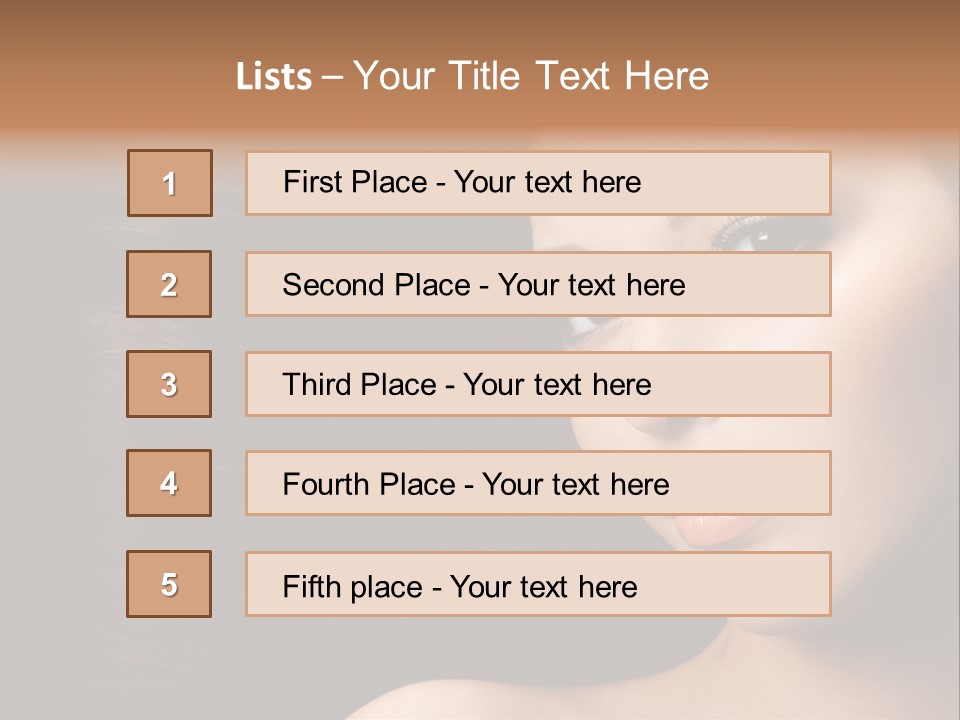Select the number 2 box
This screenshot has height=720, width=960.
point(169,284)
